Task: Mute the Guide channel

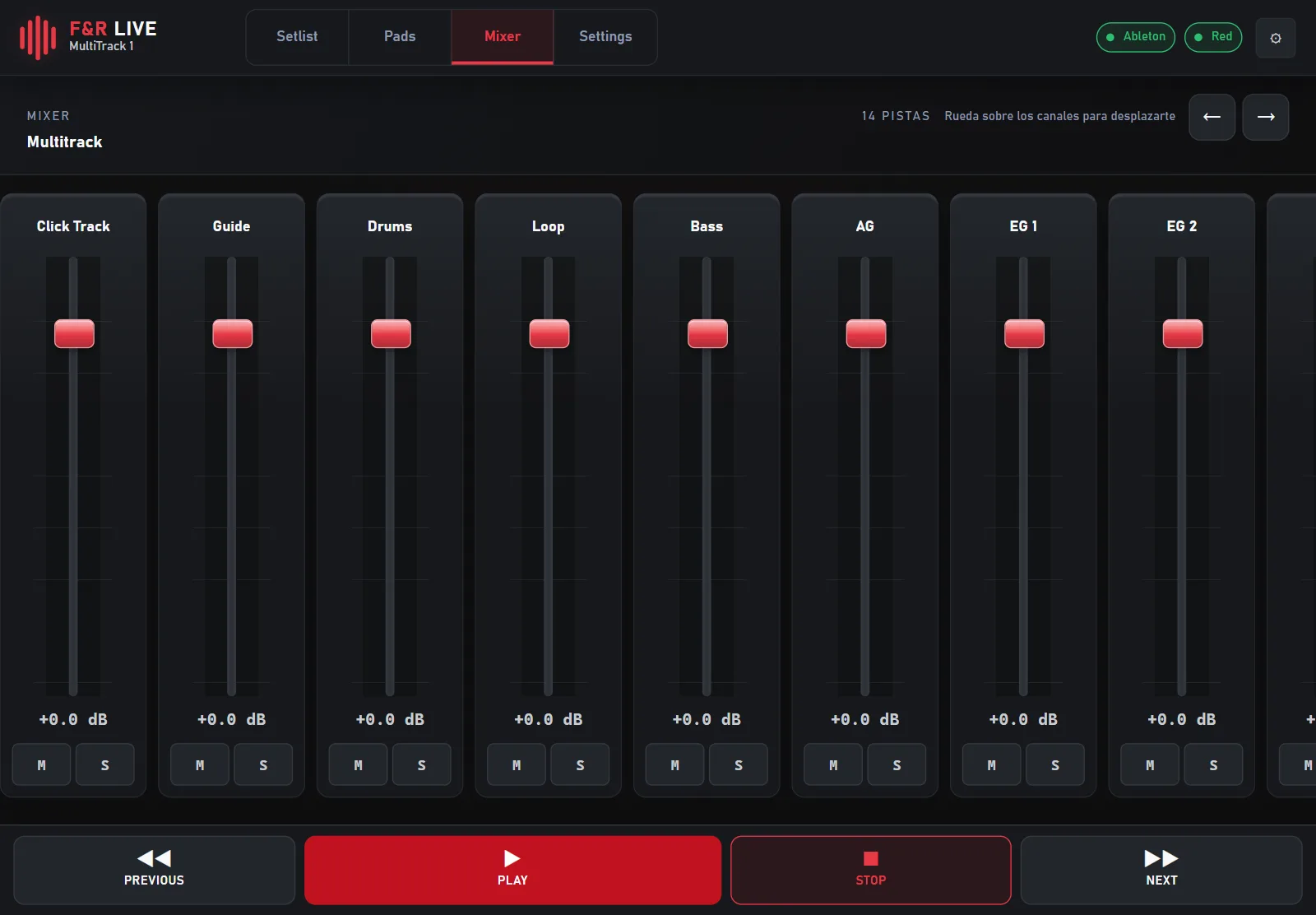Action: tap(200, 764)
